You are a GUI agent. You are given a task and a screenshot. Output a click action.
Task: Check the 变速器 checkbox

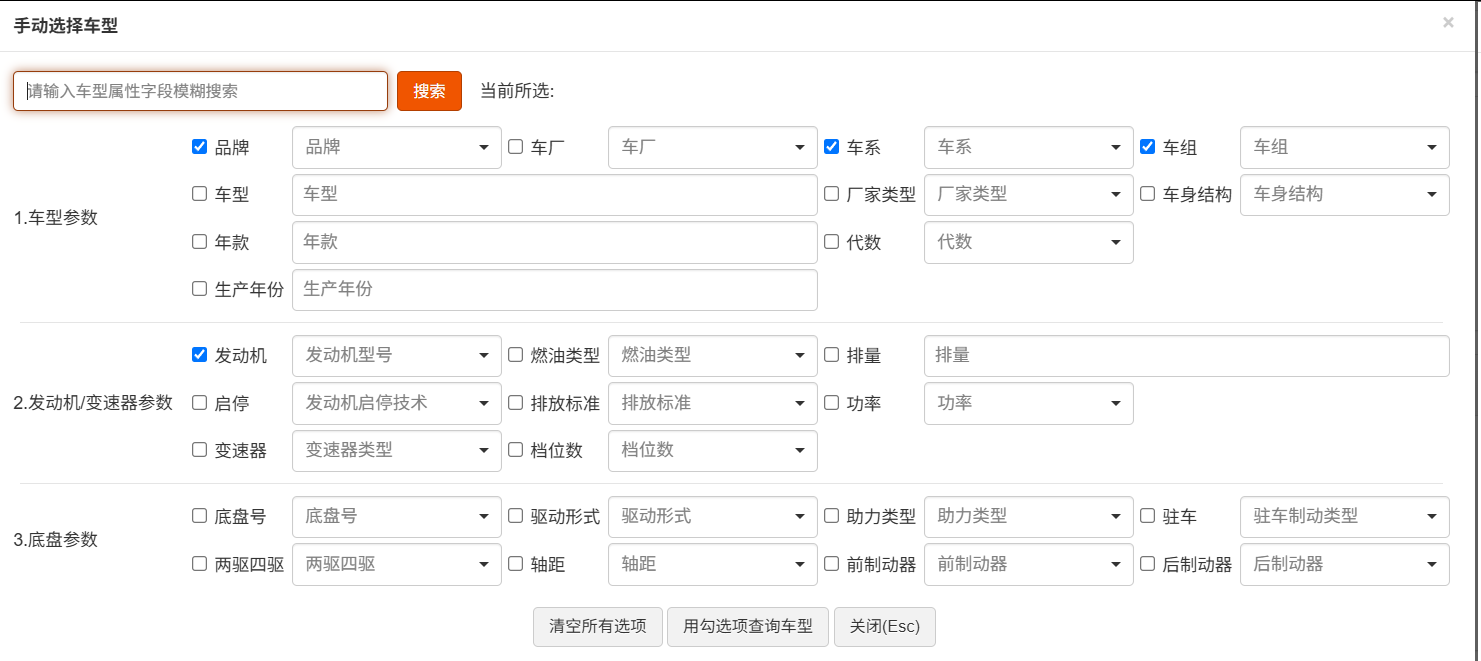pos(199,450)
